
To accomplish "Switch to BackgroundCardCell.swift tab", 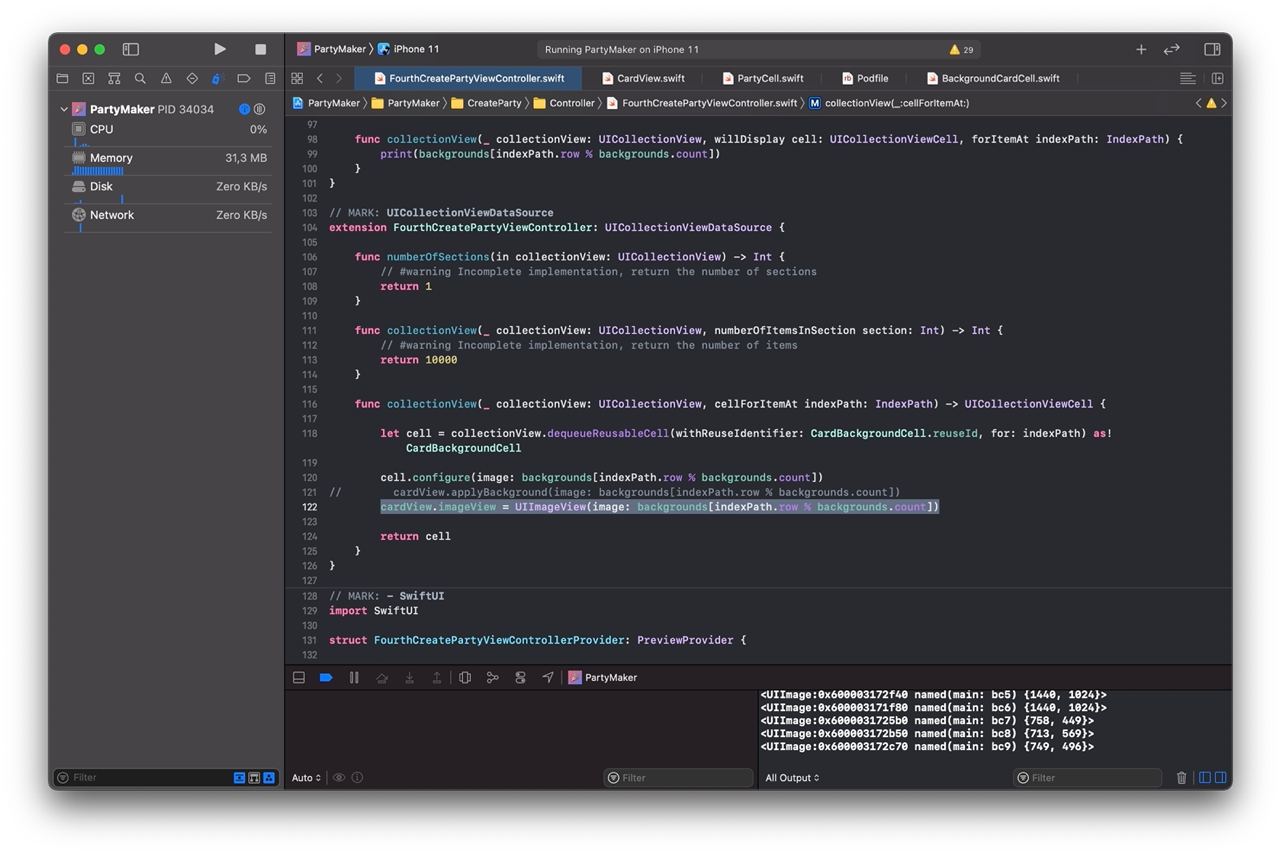I will 993,78.
